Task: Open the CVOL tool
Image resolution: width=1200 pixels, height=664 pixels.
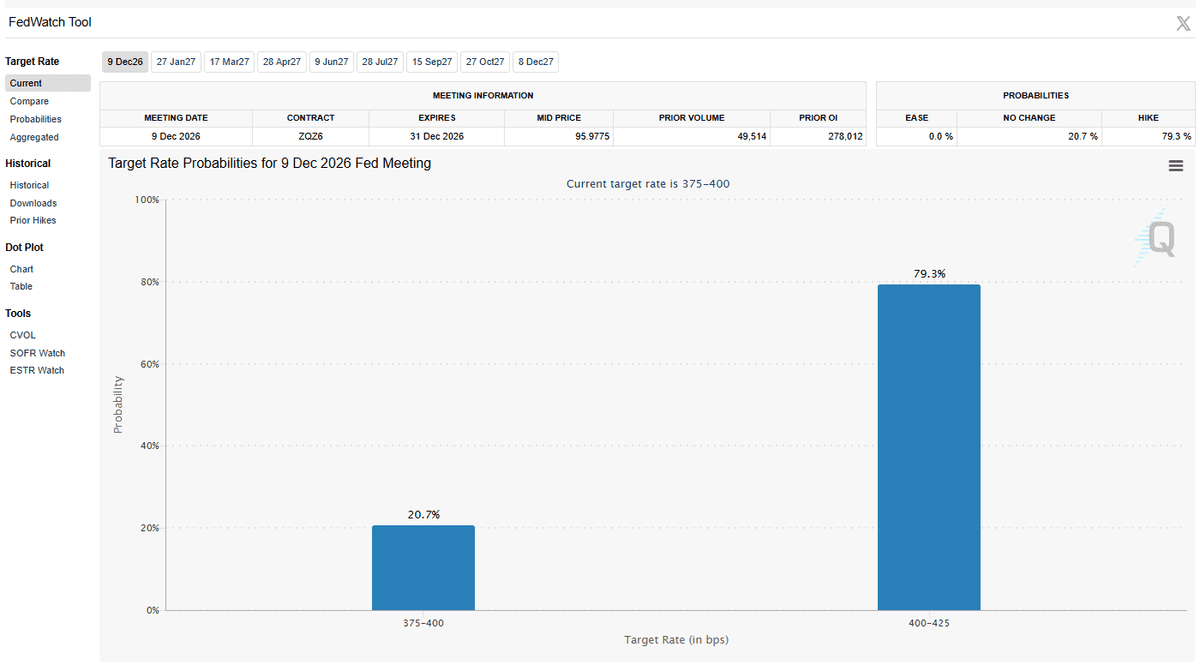Action: 22,335
